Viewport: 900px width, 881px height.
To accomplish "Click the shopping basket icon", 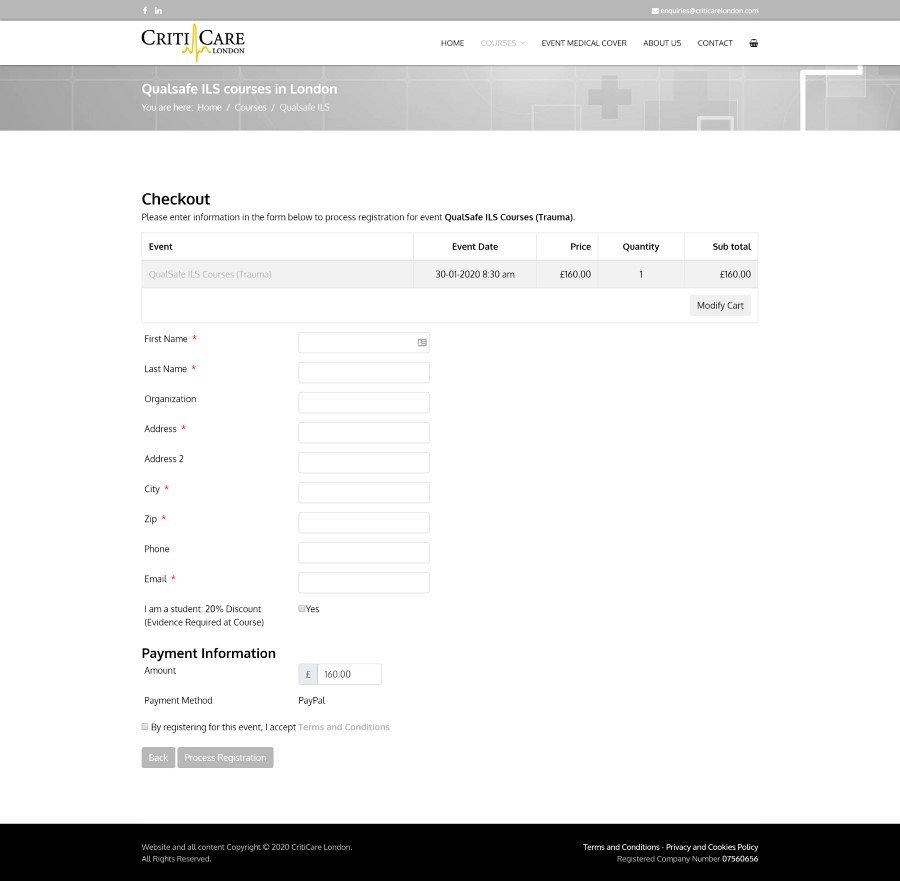I will point(753,43).
